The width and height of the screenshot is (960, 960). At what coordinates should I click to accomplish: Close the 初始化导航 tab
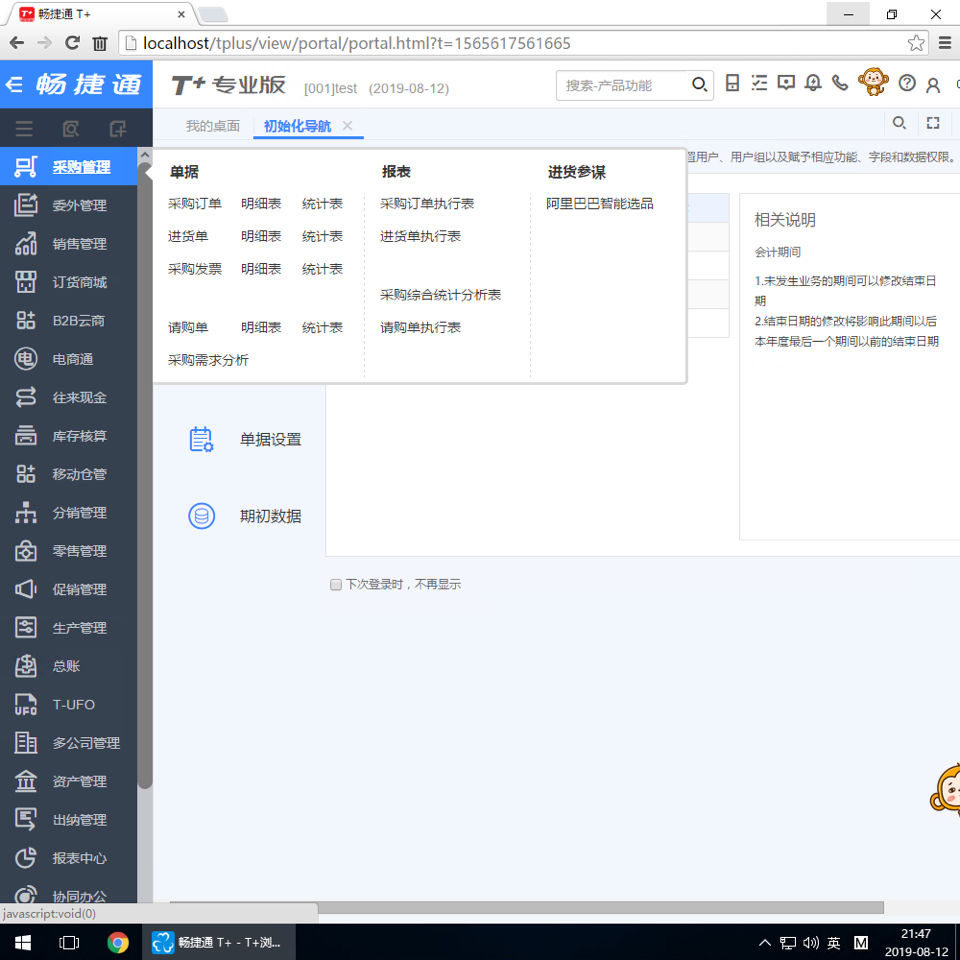coord(347,126)
